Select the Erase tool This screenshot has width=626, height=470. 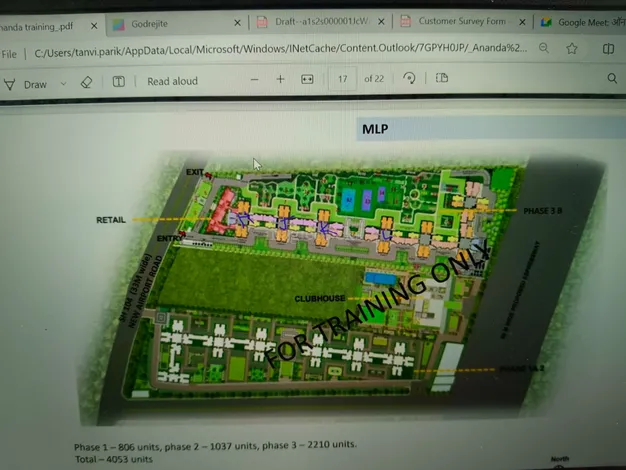[86, 82]
